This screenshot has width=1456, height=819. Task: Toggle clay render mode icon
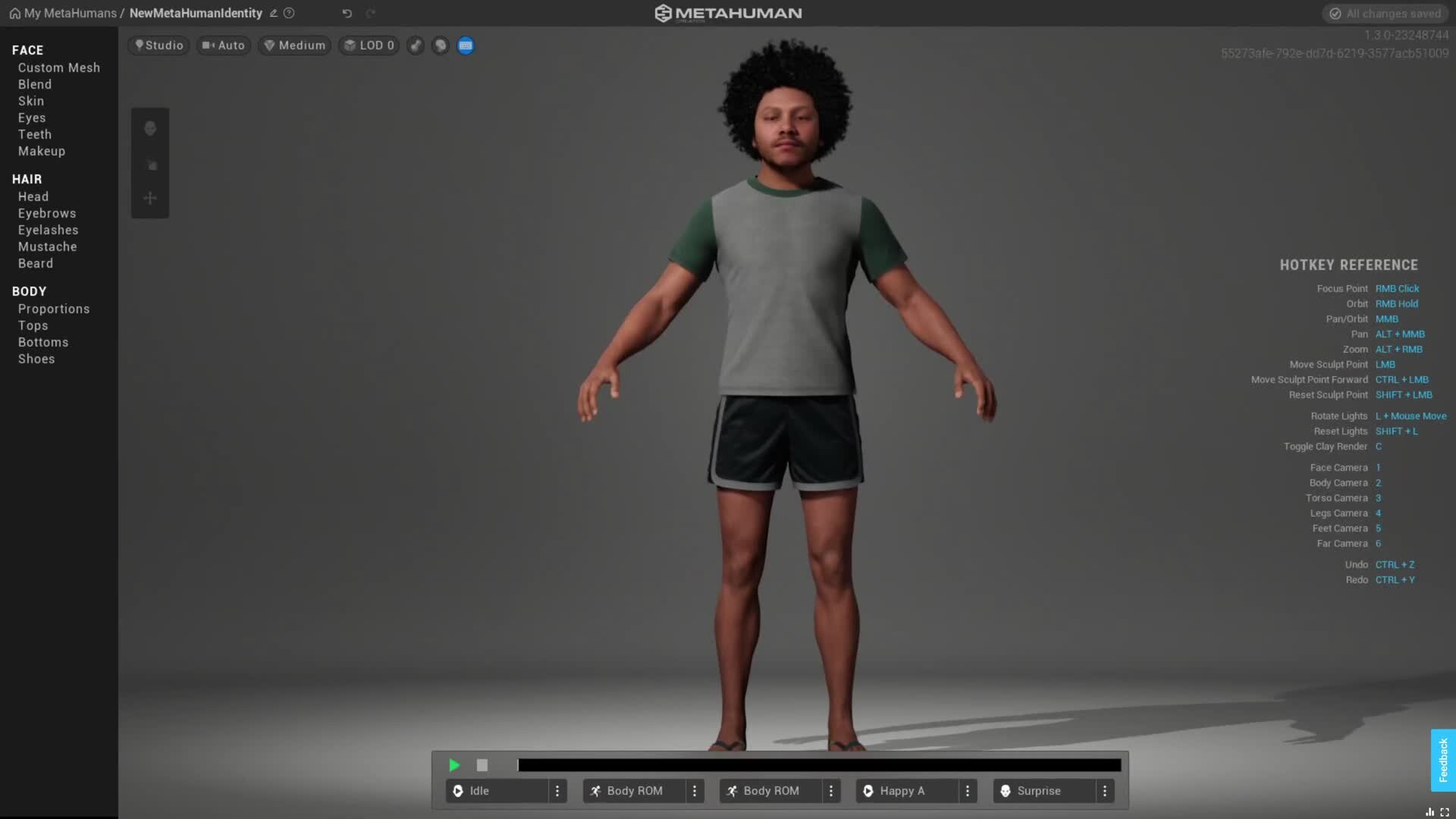click(x=440, y=45)
